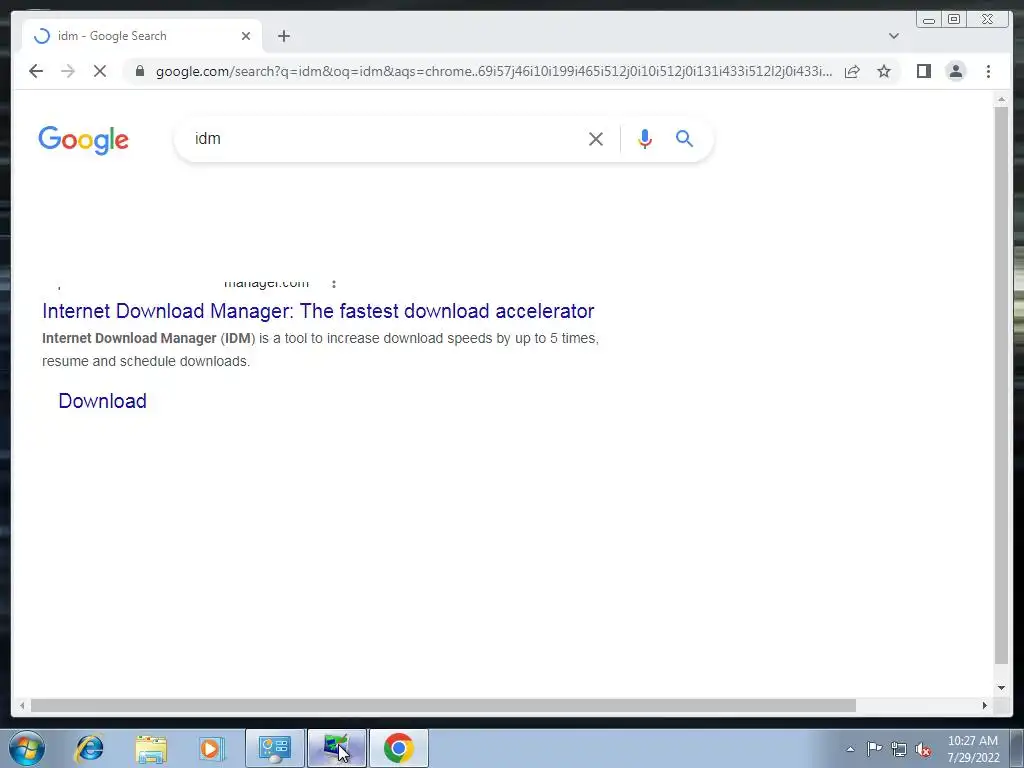The width and height of the screenshot is (1024, 768).
Task: Show hidden system tray icons
Action: (850, 749)
